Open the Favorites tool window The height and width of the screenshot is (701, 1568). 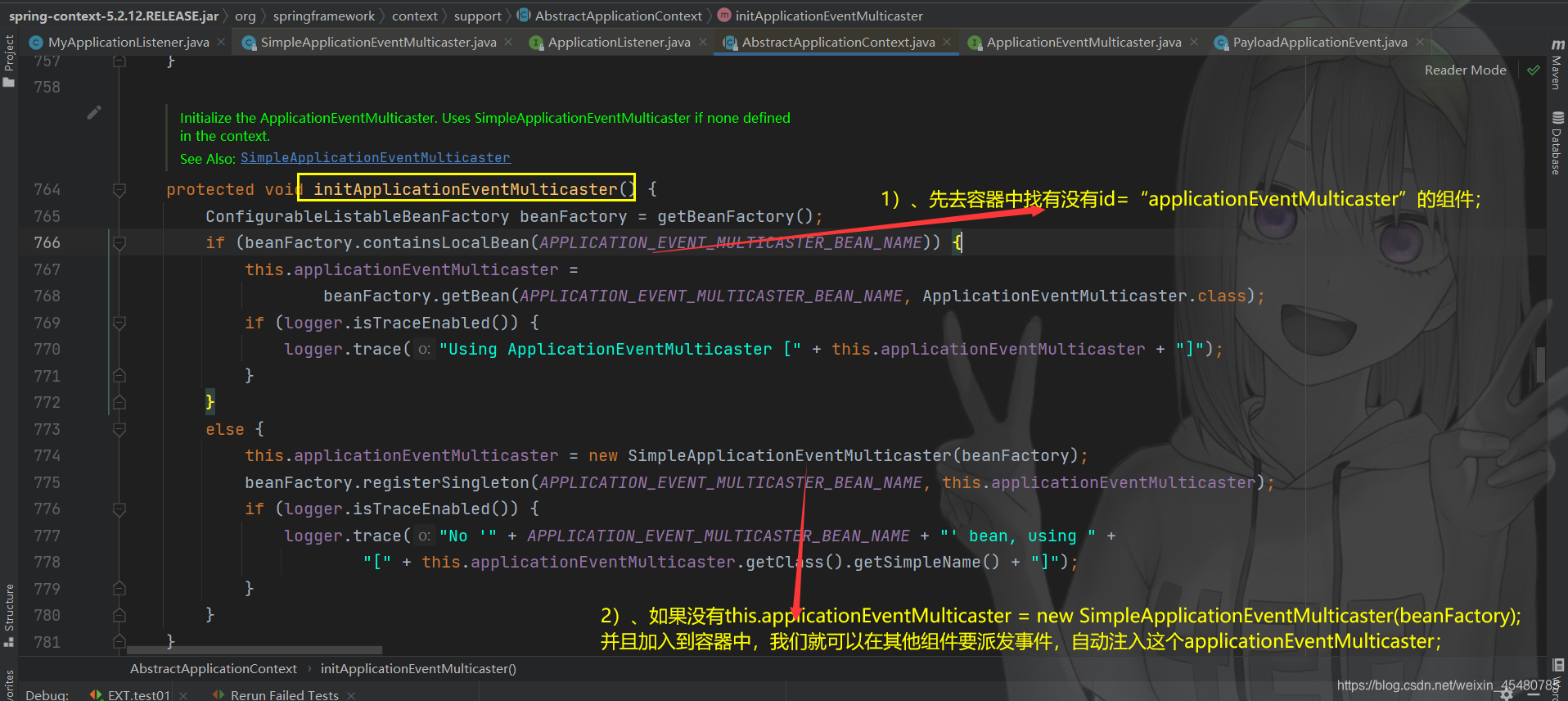pos(9,686)
